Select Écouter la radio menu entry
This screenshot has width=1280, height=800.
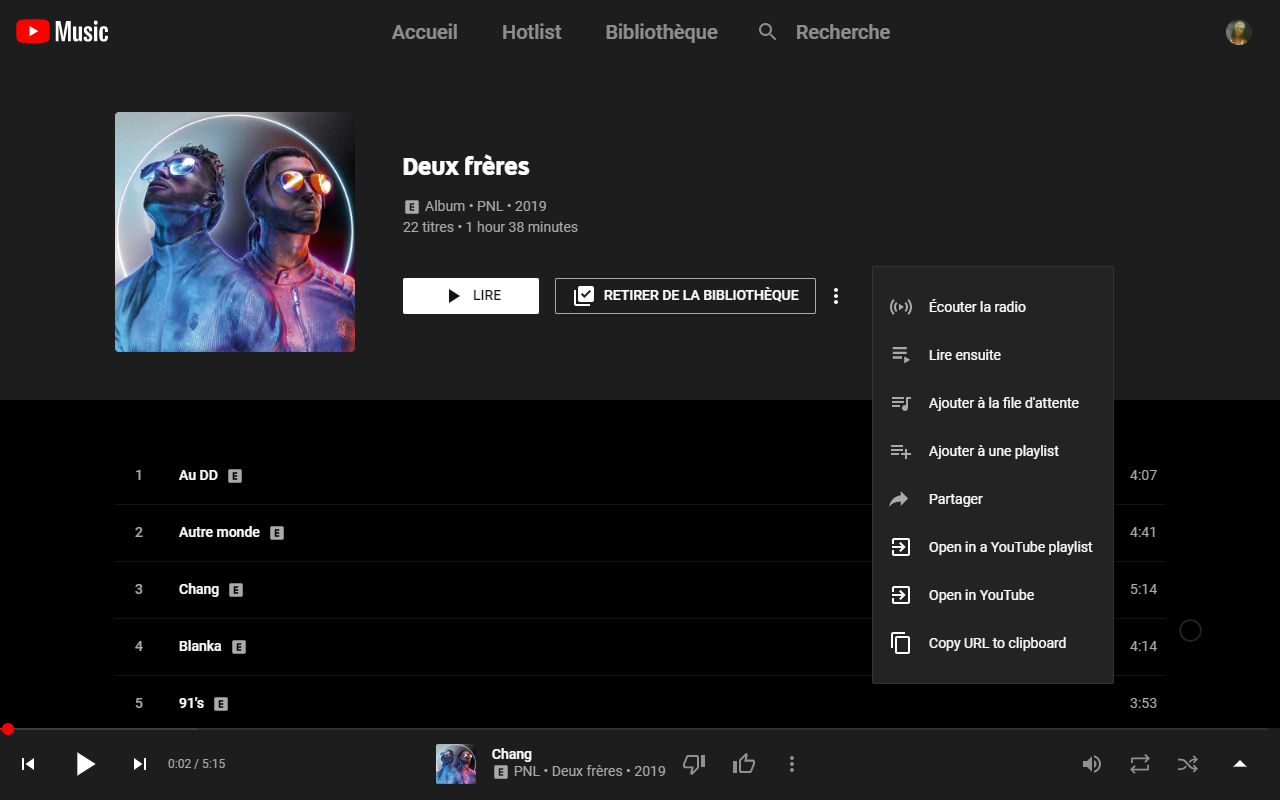tap(992, 307)
